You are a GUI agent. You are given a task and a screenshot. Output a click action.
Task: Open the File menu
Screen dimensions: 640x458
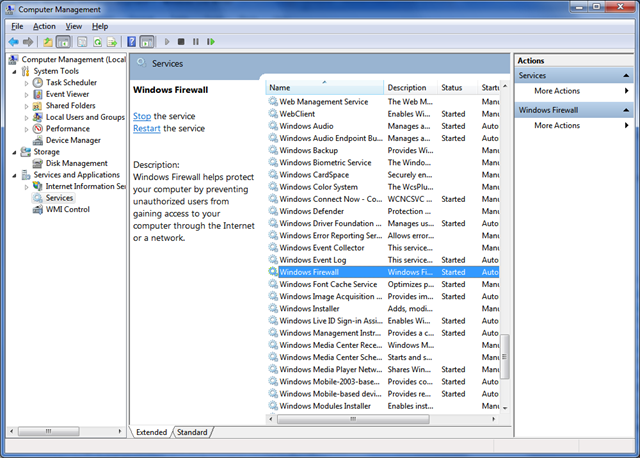point(17,27)
